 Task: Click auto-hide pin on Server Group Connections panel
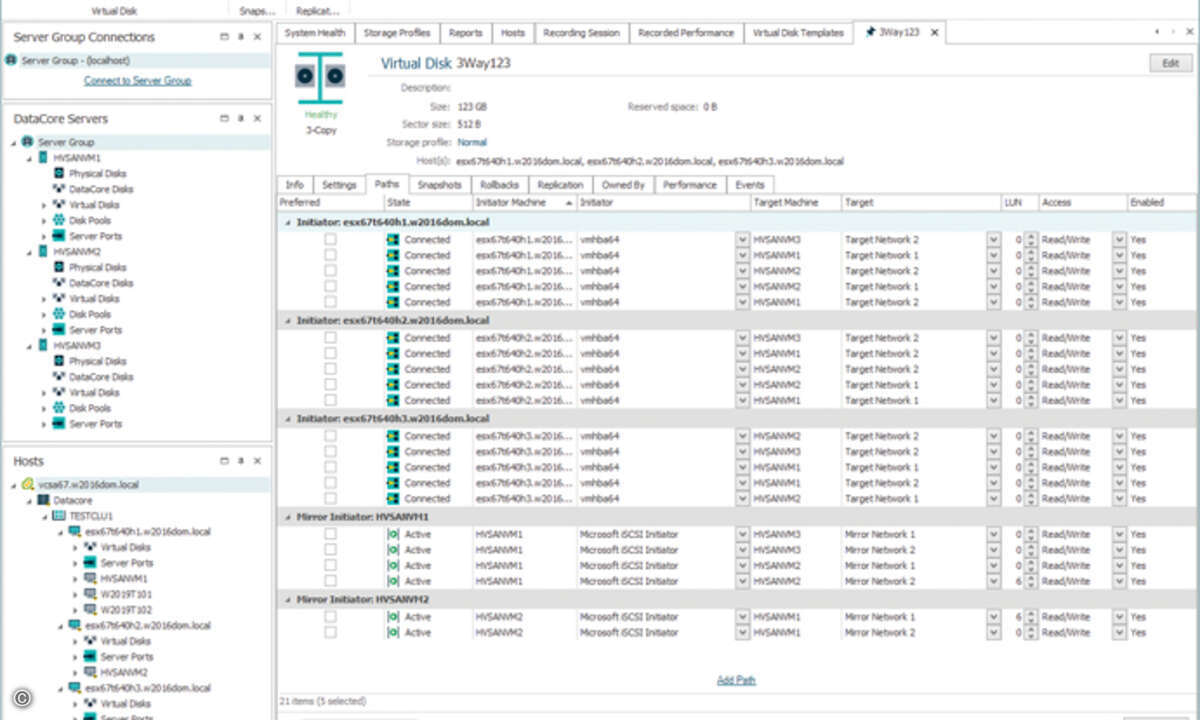(241, 37)
